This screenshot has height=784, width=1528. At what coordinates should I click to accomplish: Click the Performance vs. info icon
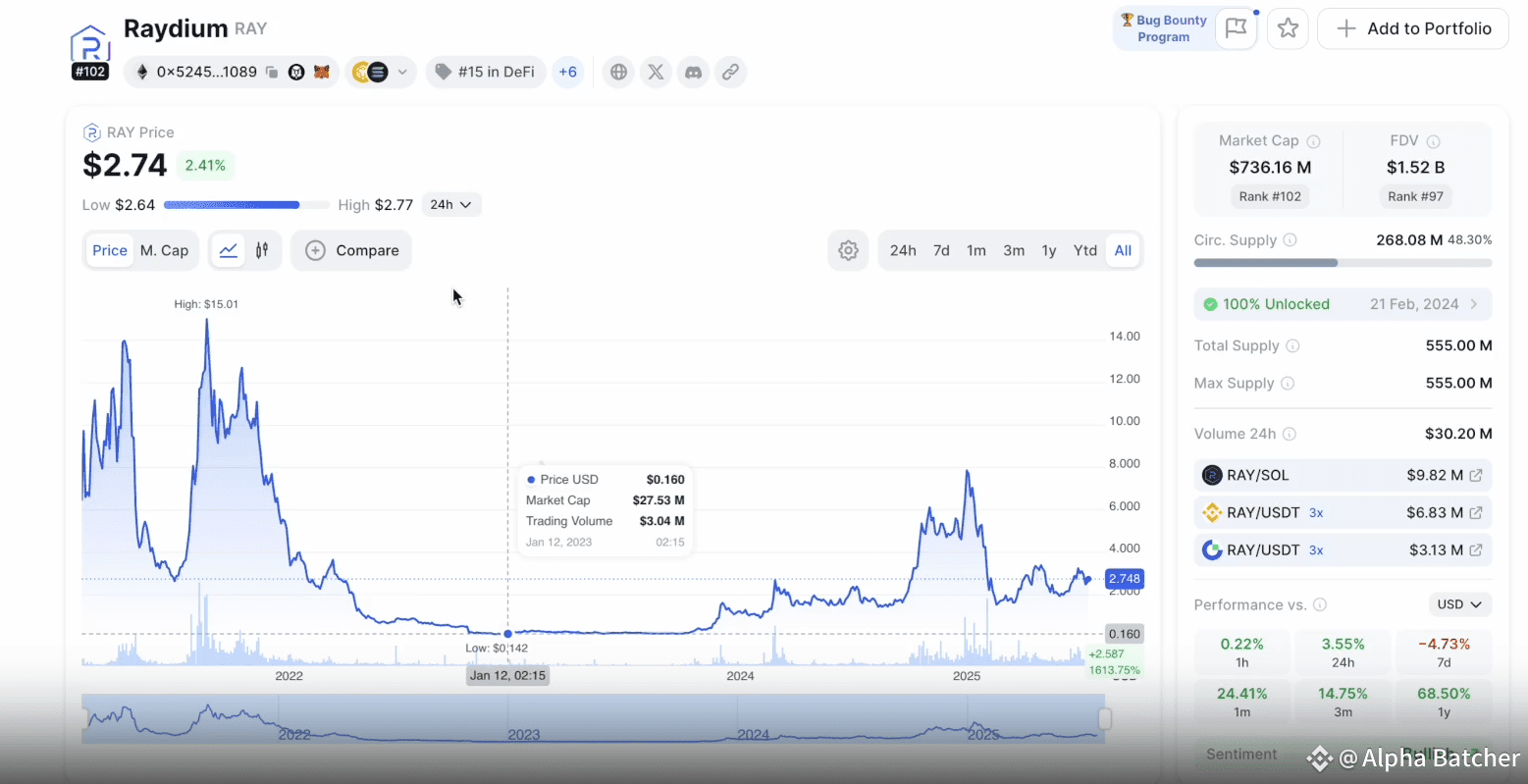(1320, 604)
